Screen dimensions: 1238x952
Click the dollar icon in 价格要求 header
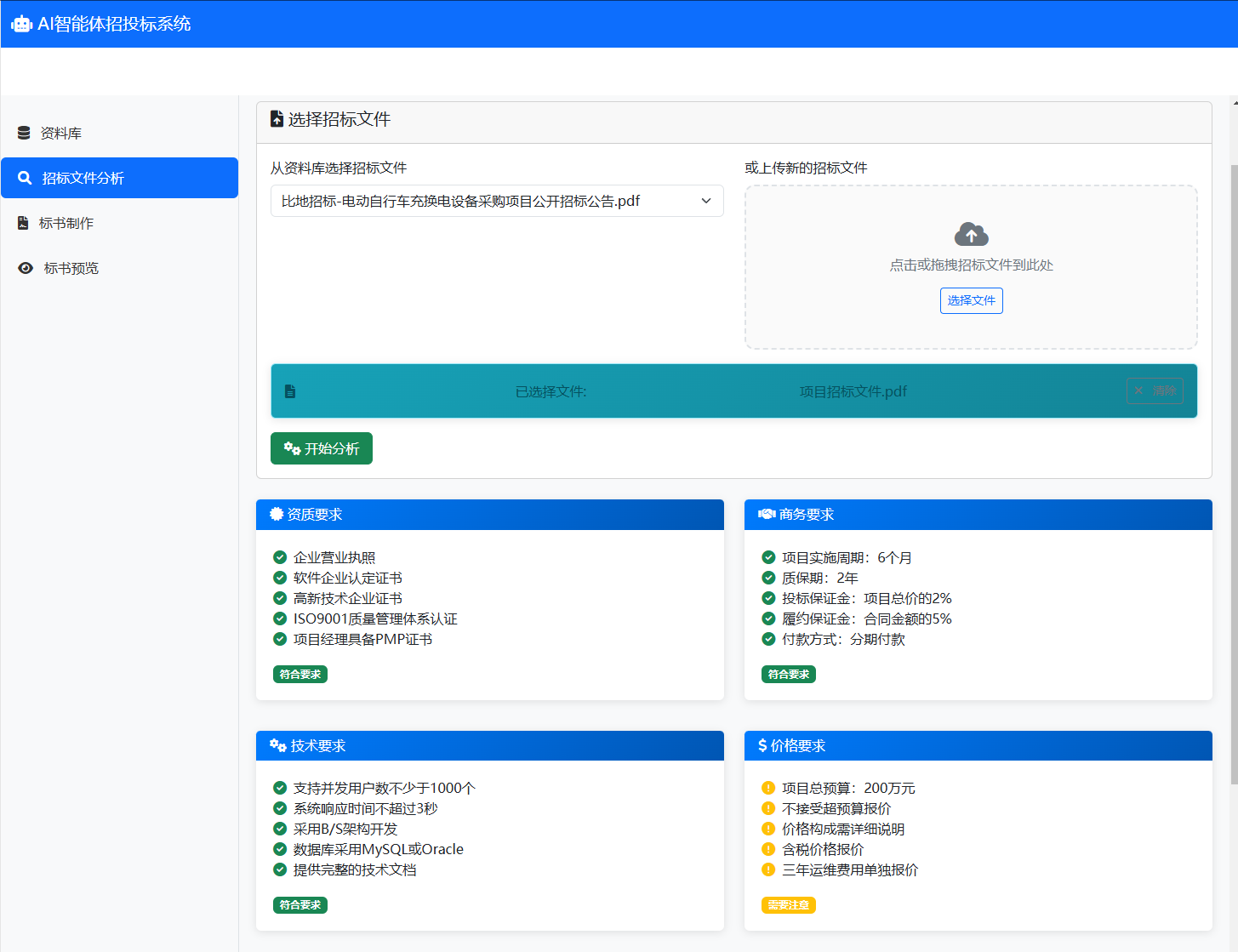(x=762, y=745)
